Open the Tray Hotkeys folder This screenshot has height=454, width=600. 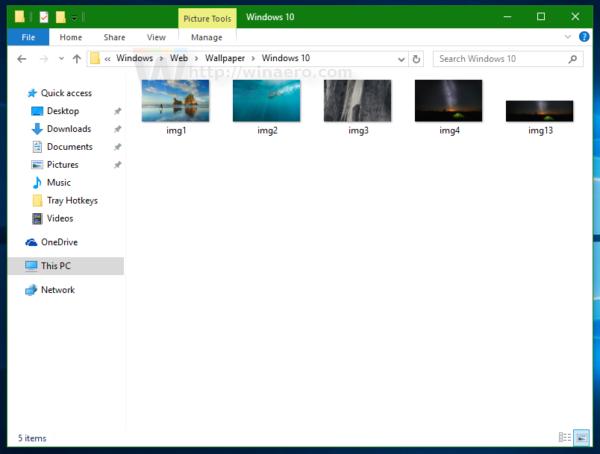click(72, 201)
